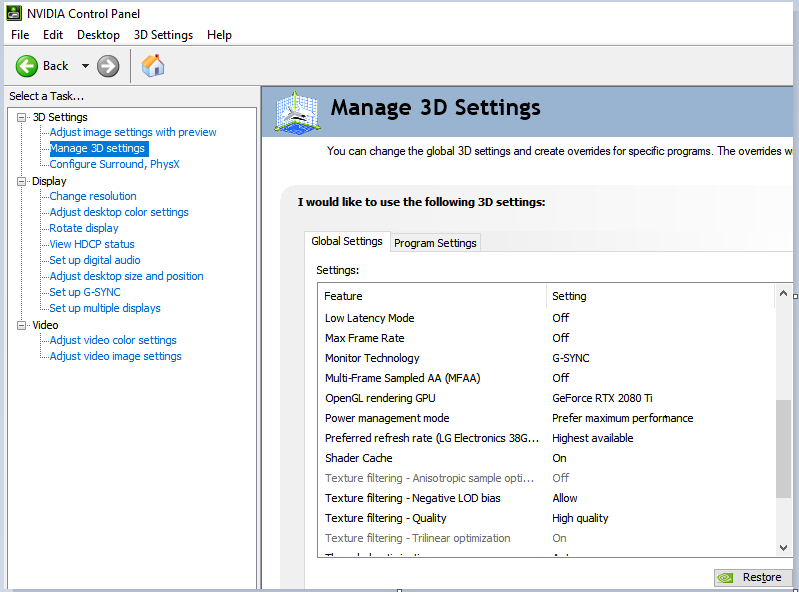The width and height of the screenshot is (799, 592).
Task: Switch to the Global Settings tab
Action: [347, 241]
